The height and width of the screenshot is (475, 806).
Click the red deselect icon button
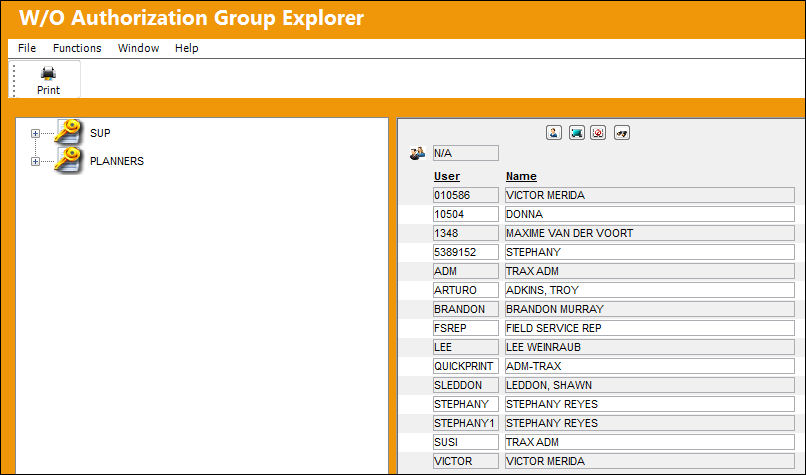coord(598,133)
